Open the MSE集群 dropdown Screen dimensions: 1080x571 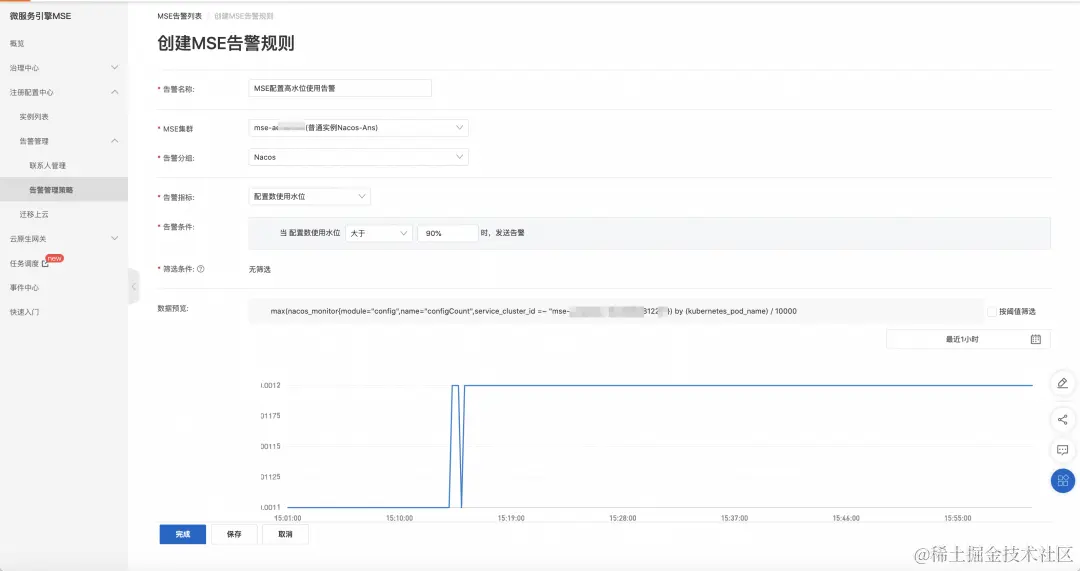point(358,127)
